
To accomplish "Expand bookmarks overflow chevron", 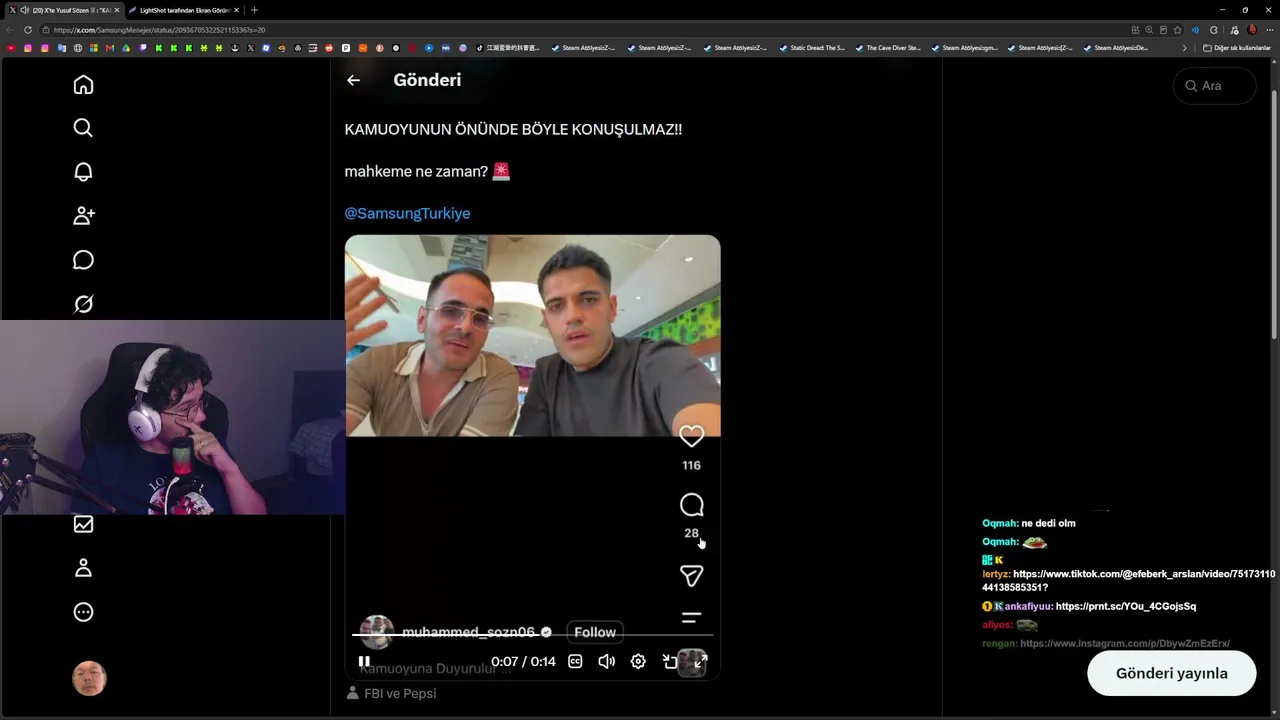I will click(1185, 48).
